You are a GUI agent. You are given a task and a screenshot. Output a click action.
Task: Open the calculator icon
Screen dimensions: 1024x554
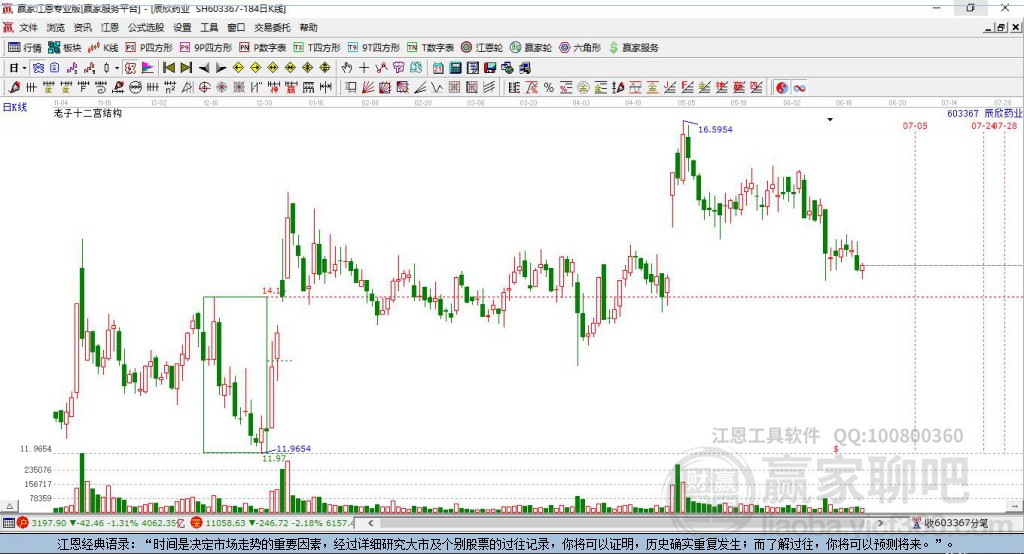click(455, 68)
